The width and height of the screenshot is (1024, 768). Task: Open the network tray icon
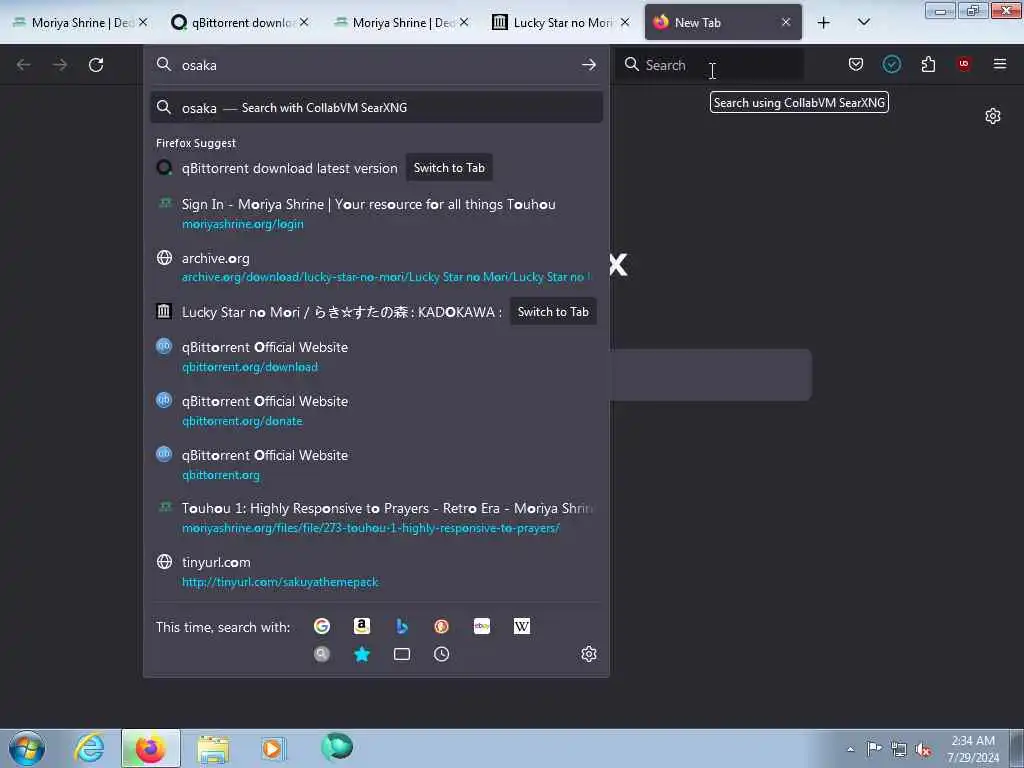(899, 749)
